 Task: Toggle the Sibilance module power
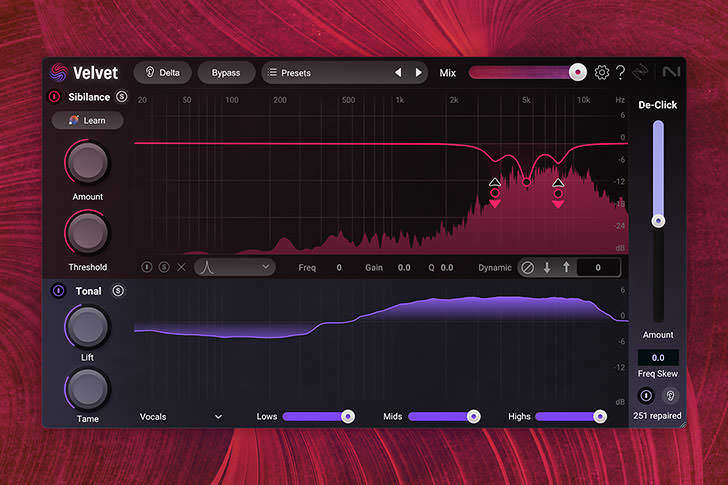point(54,97)
